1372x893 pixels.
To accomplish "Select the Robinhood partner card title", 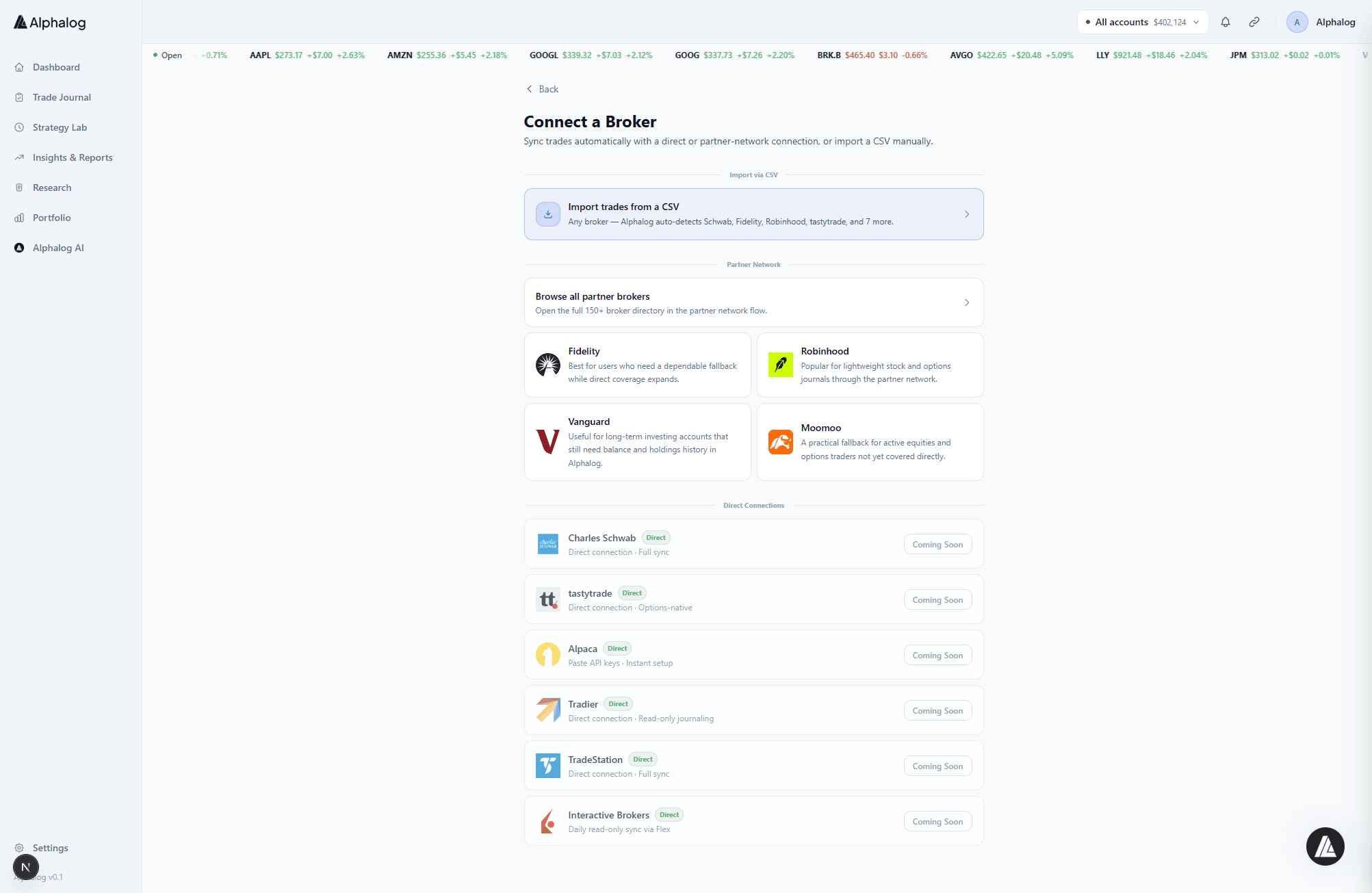I will point(825,351).
